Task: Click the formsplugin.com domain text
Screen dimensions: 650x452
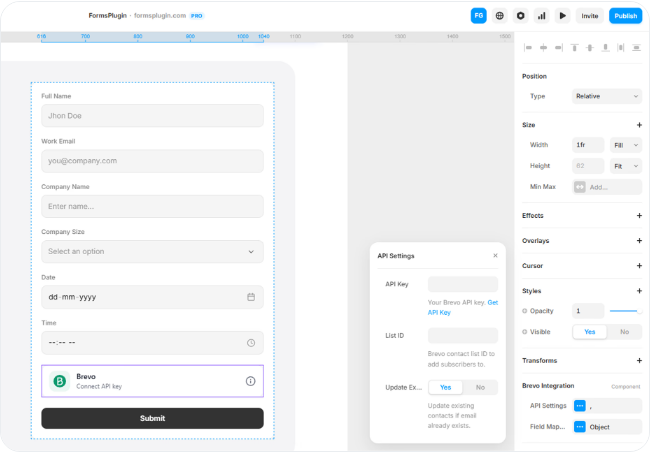Action: tap(160, 16)
